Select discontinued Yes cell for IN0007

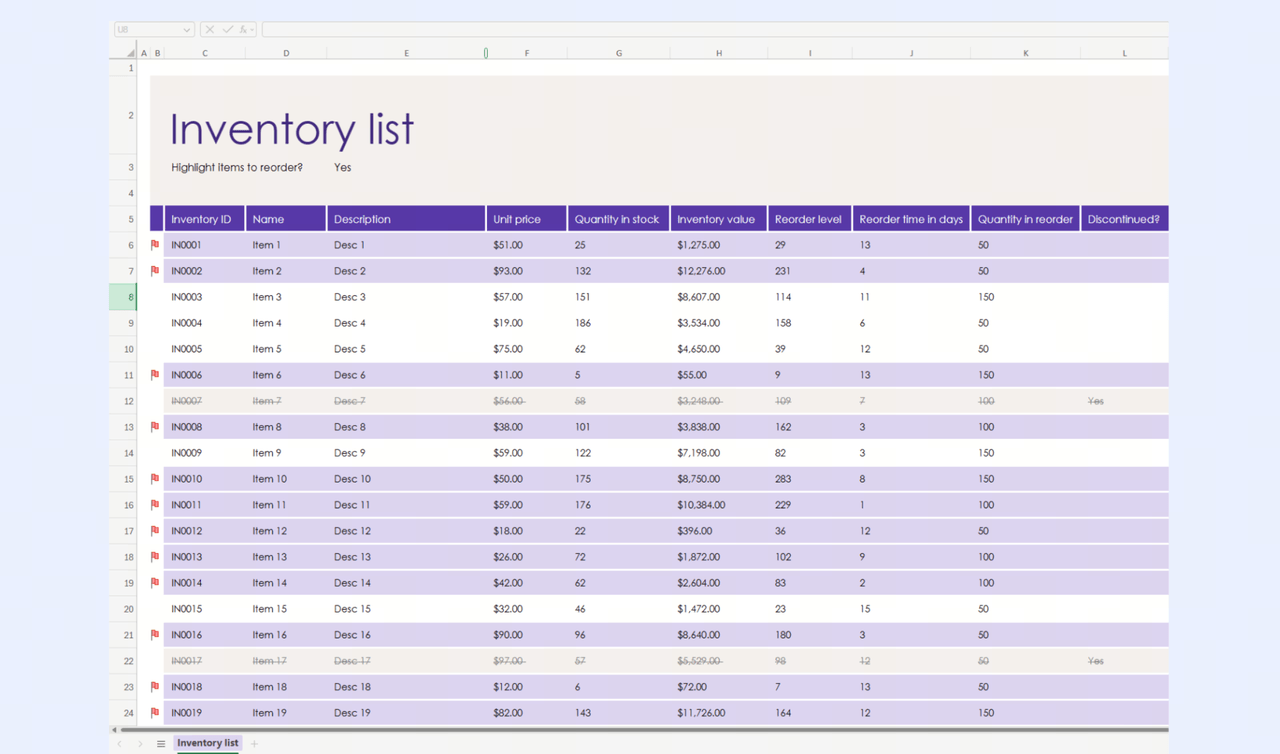(1096, 401)
